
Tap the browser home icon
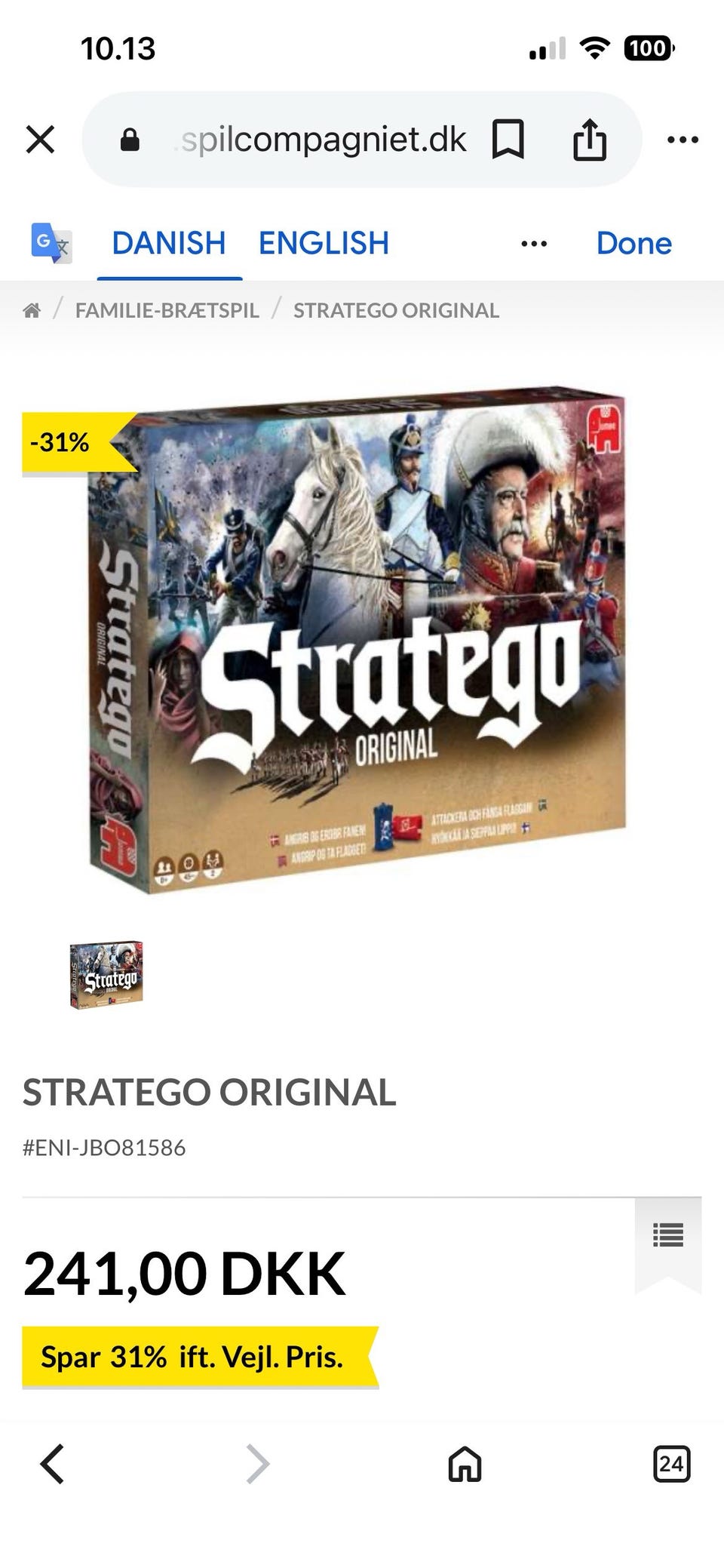(465, 1464)
